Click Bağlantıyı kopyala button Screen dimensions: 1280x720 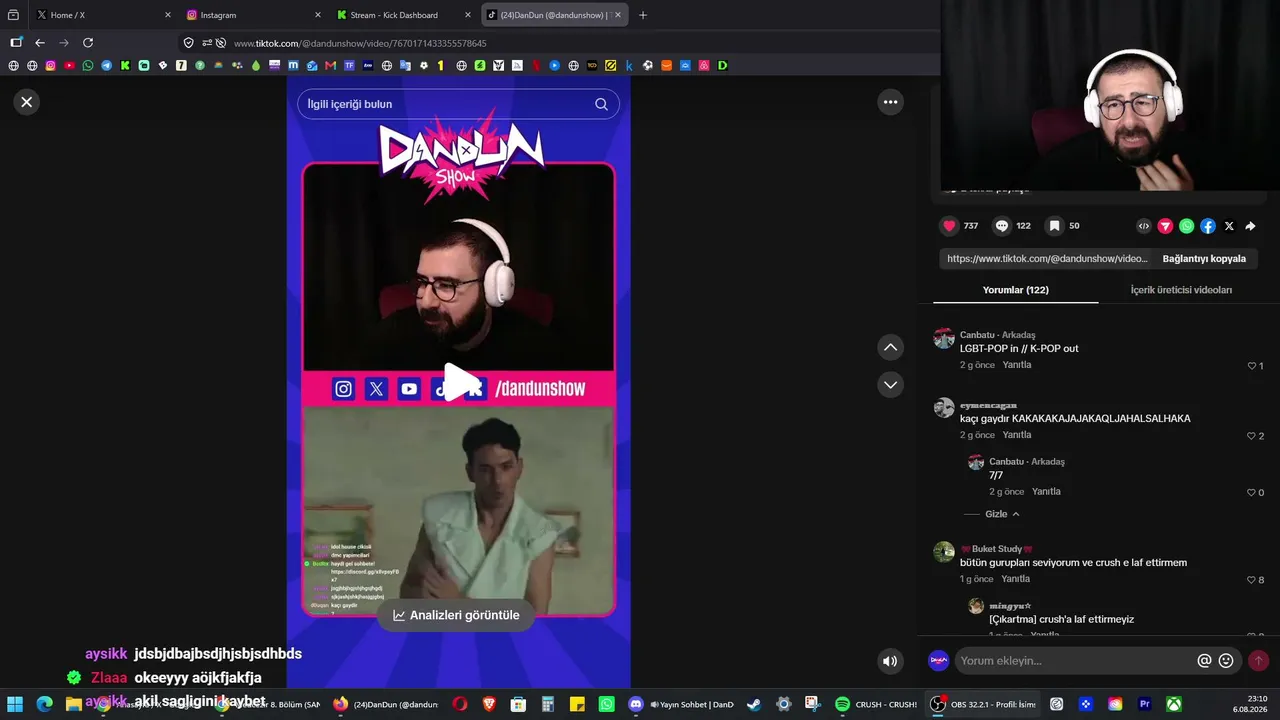click(1204, 259)
